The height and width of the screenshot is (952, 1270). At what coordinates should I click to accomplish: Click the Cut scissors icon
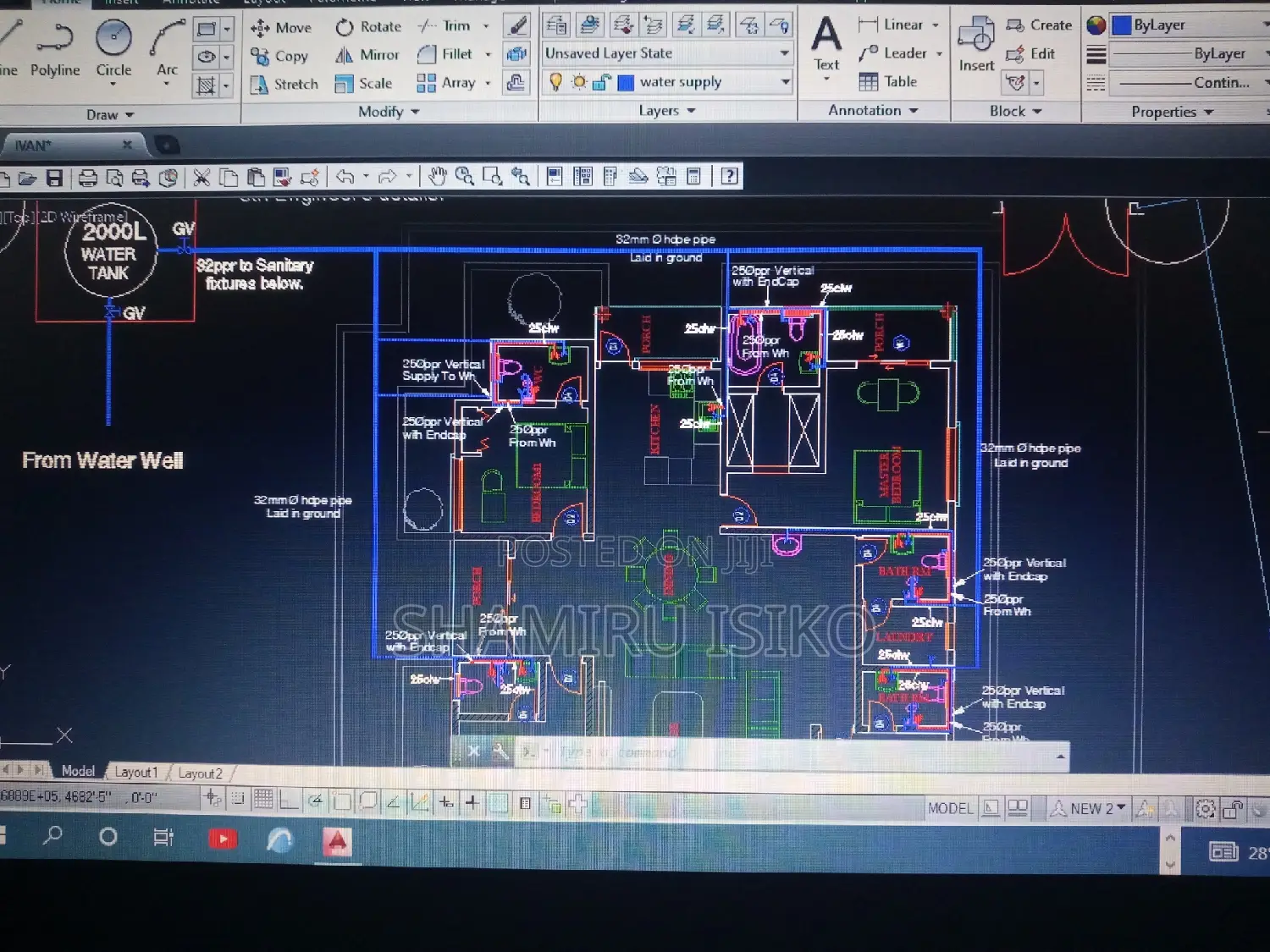pyautogui.click(x=202, y=177)
